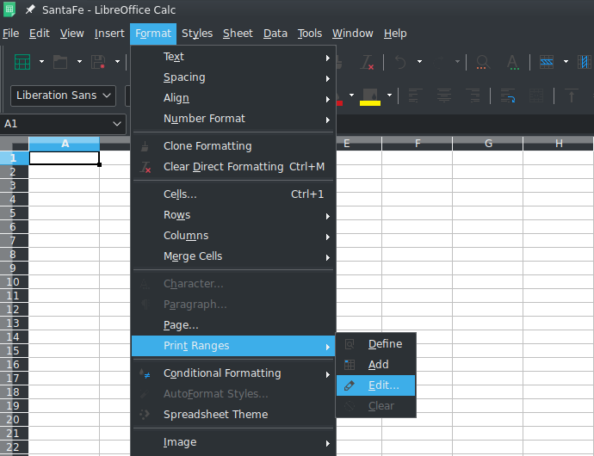
Task: Open the Sheet menu in menu bar
Action: [238, 34]
